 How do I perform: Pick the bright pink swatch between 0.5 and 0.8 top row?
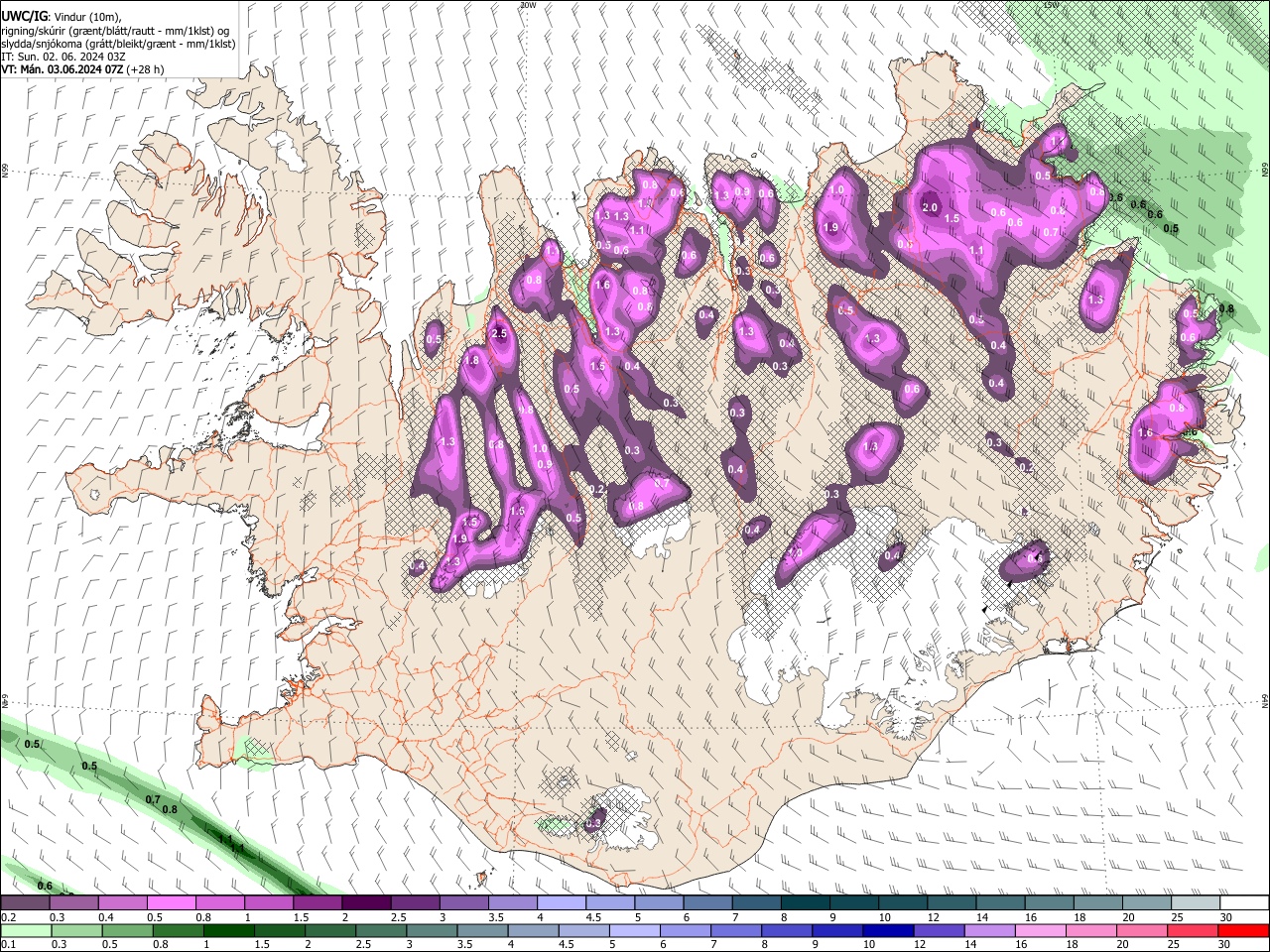click(171, 903)
